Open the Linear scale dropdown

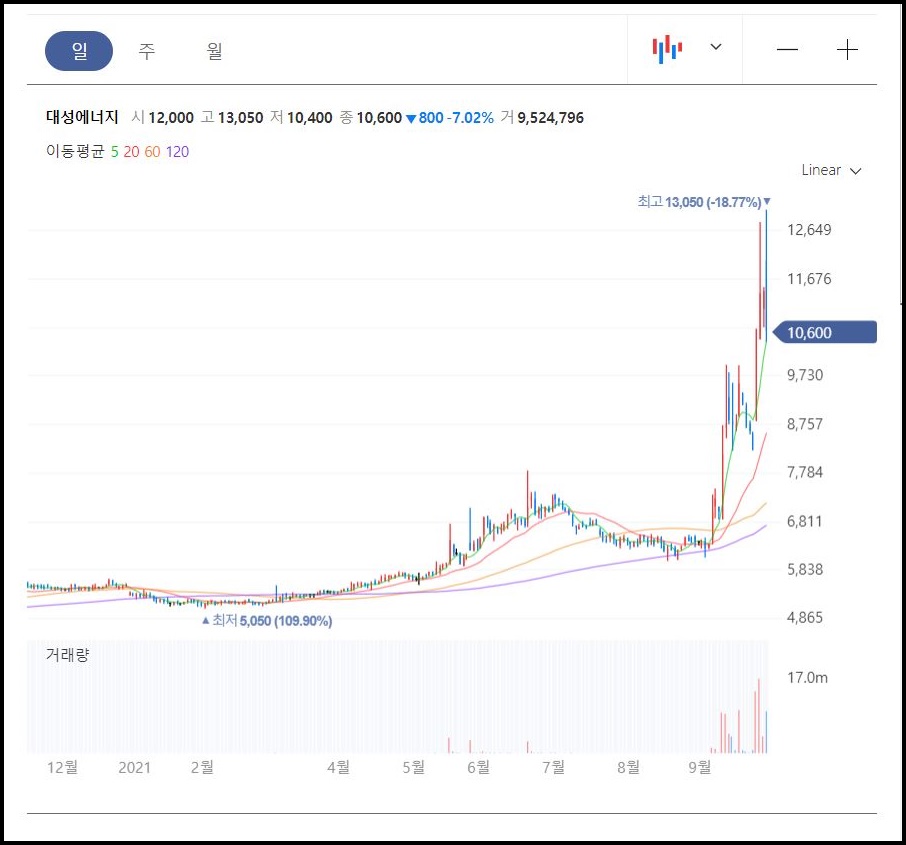831,170
